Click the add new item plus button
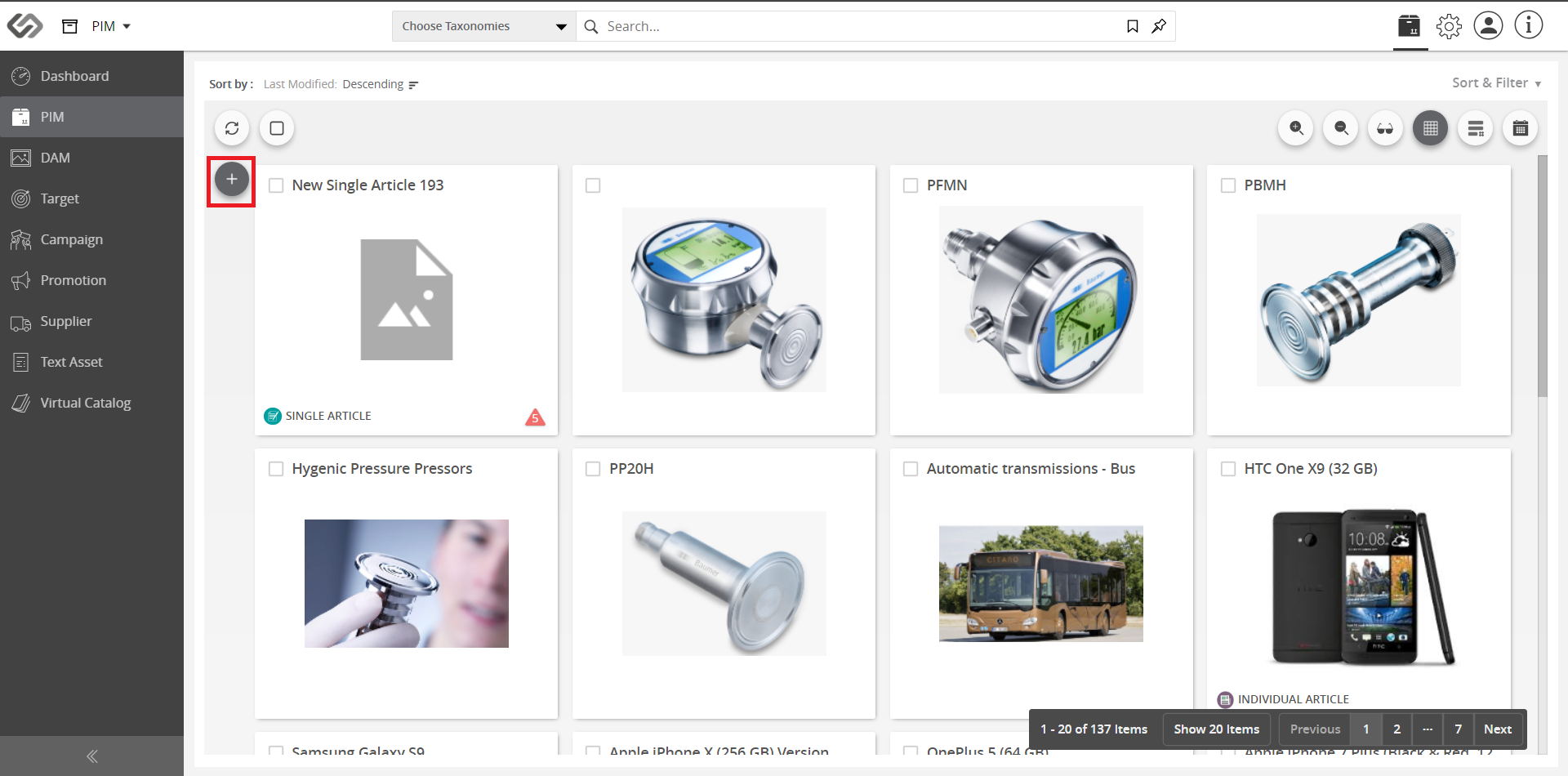1568x776 pixels. point(232,179)
